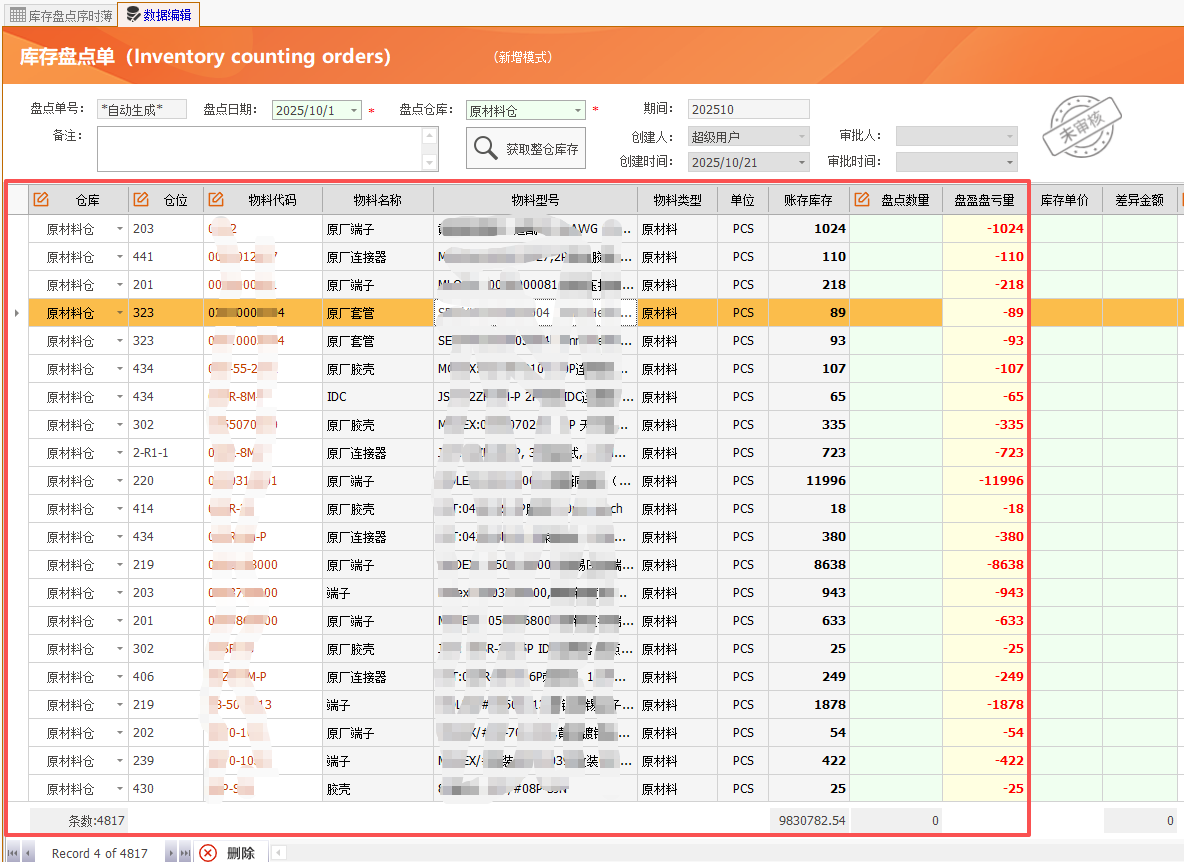
Task: Click the first-record navigation arrow
Action: 12,852
